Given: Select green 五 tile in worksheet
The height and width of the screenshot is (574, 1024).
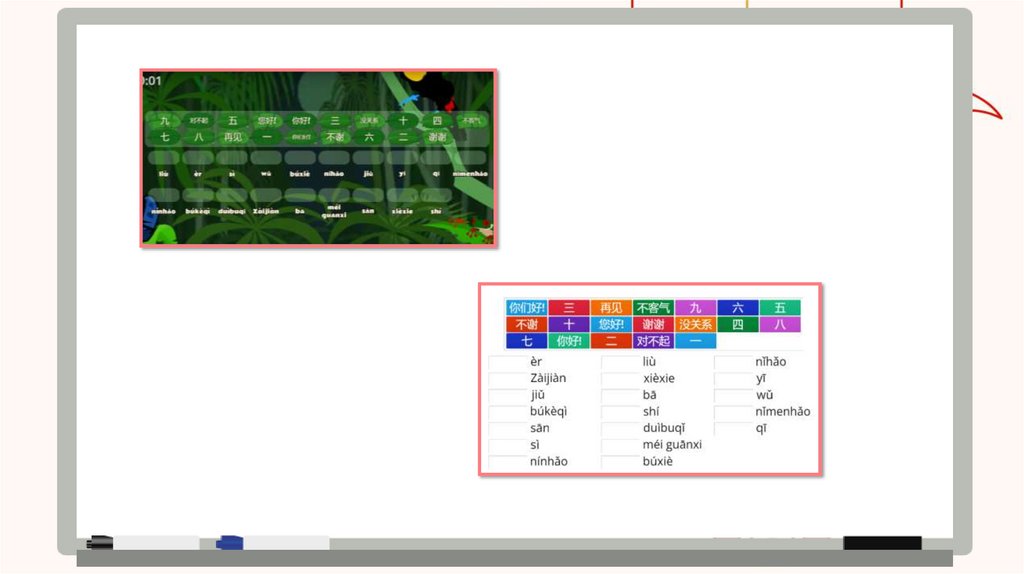Looking at the screenshot, I should [x=780, y=308].
